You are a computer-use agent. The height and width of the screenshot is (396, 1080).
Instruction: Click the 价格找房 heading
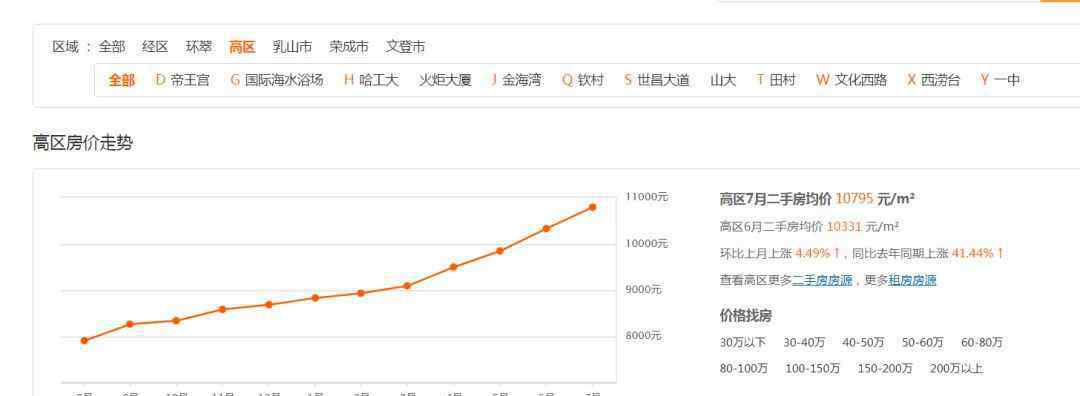click(746, 316)
